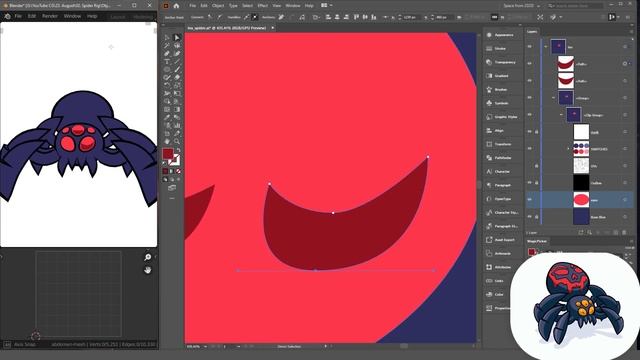640x360 pixels.
Task: Hide the Clip Group layer
Action: pyautogui.click(x=530, y=115)
